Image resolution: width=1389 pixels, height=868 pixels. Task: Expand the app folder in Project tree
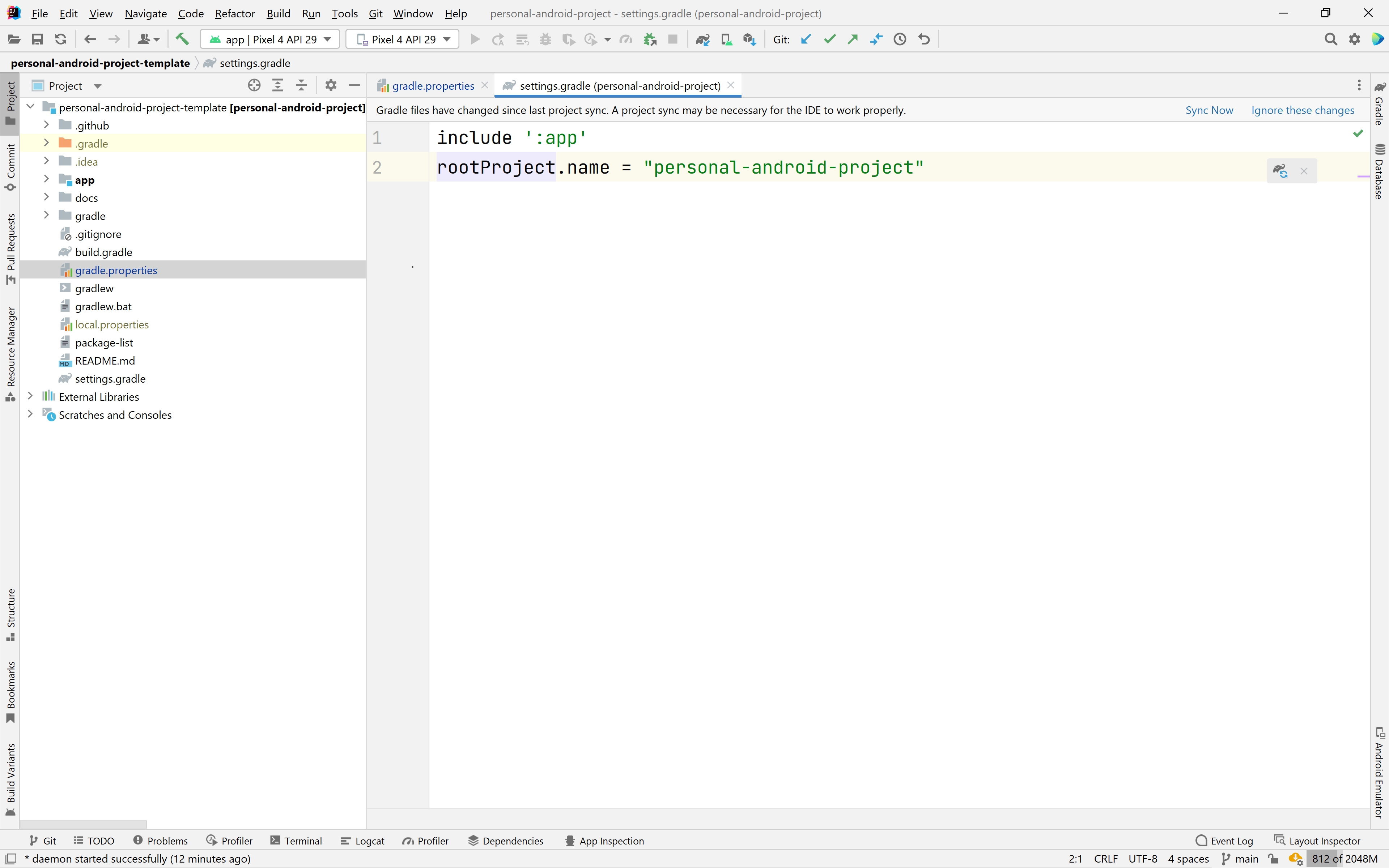pyautogui.click(x=47, y=179)
